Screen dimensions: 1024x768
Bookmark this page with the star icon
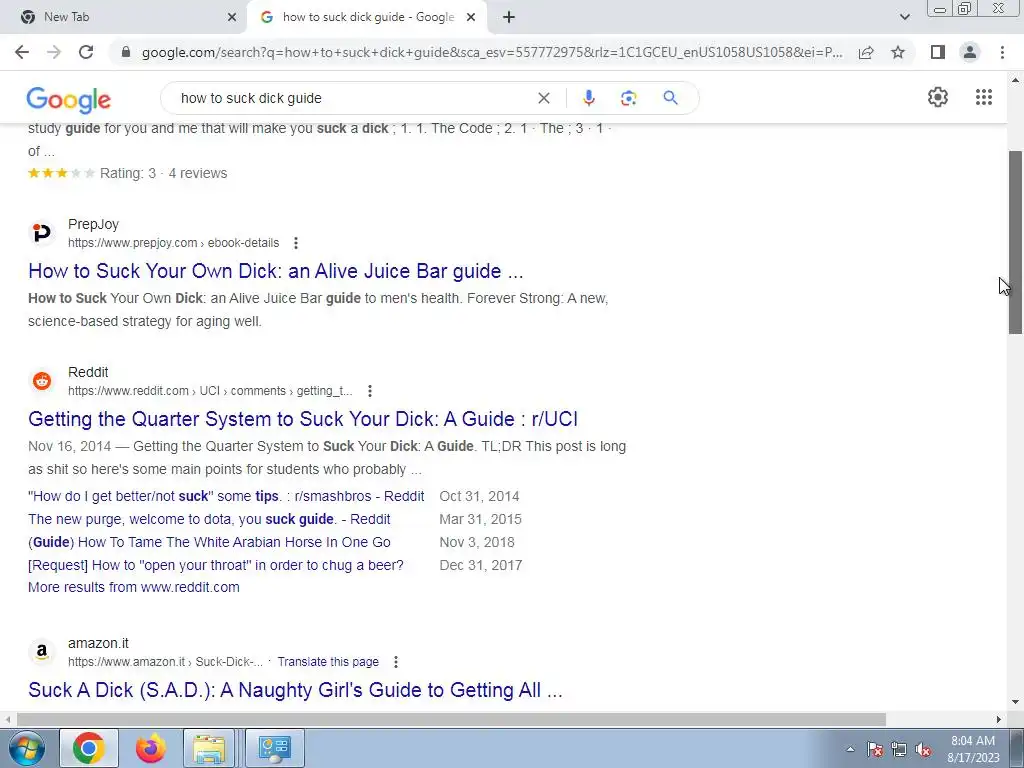click(x=898, y=52)
